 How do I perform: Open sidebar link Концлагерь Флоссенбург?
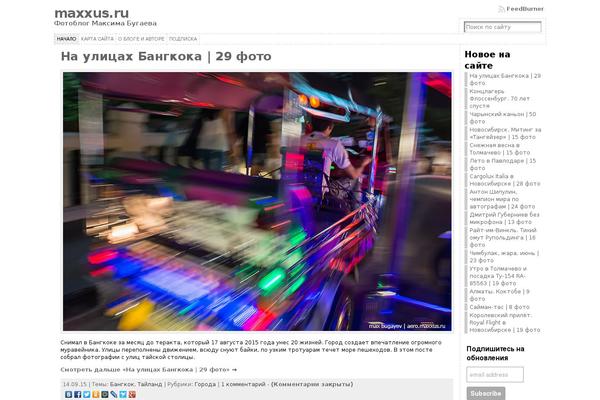[499, 98]
